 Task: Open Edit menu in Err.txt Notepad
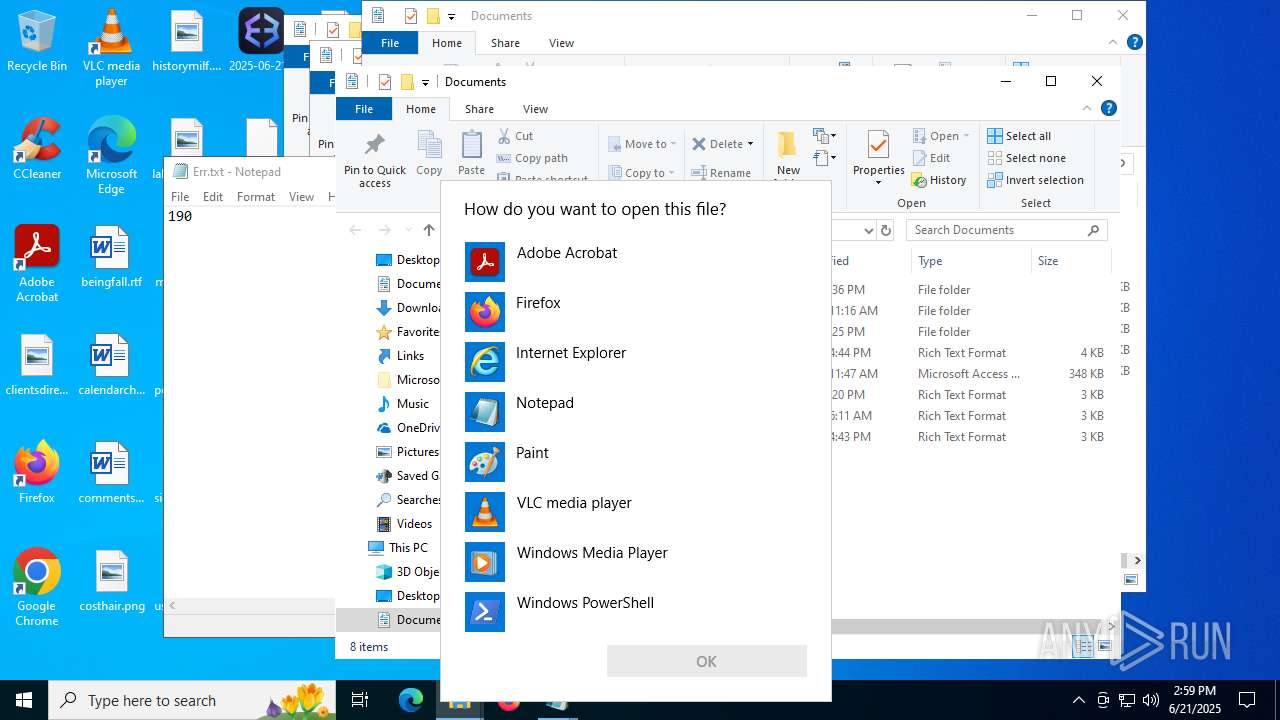[213, 197]
